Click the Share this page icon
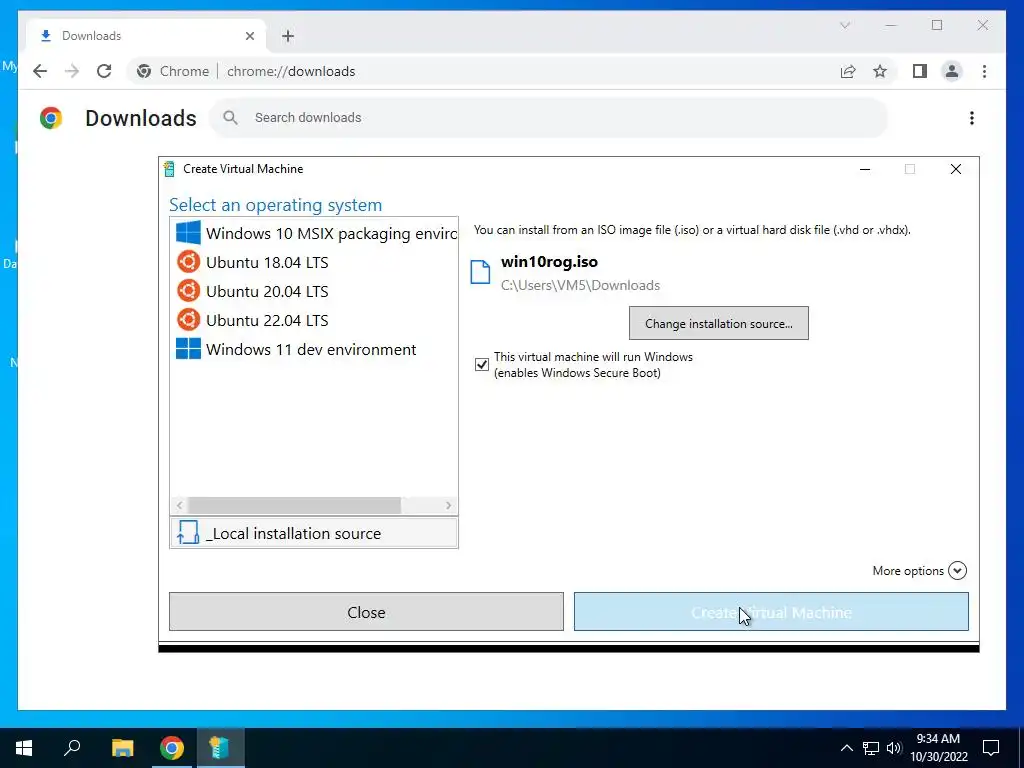The image size is (1024, 768). coord(848,71)
